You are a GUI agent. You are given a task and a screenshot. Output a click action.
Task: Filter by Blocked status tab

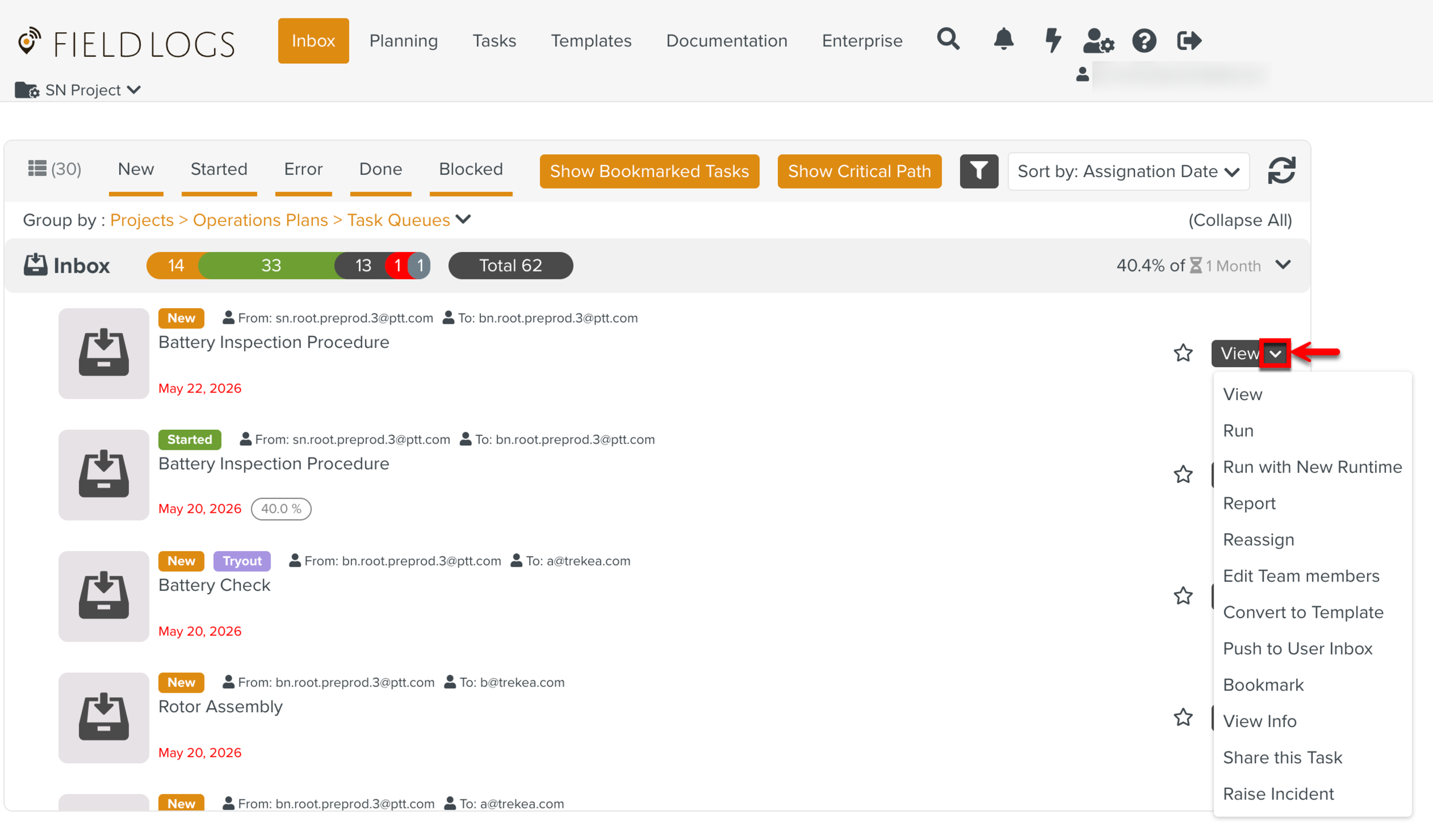point(471,170)
